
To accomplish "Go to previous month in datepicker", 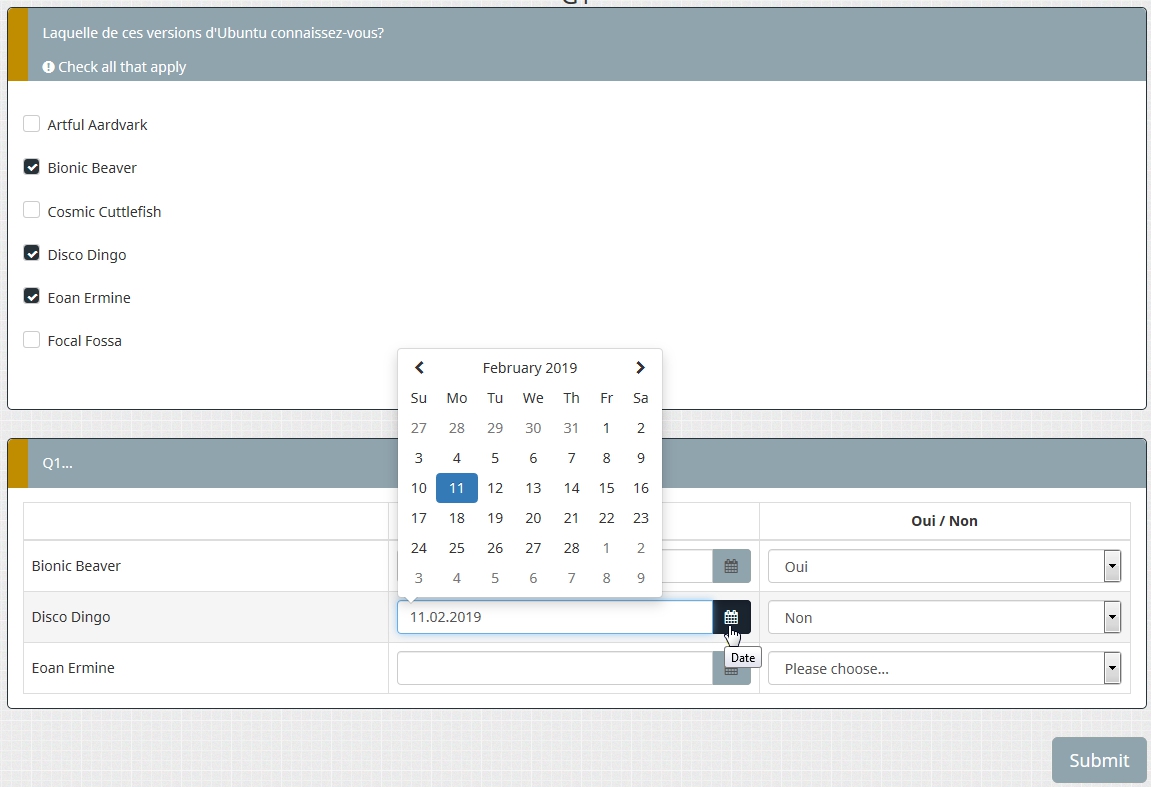I will pos(419,368).
